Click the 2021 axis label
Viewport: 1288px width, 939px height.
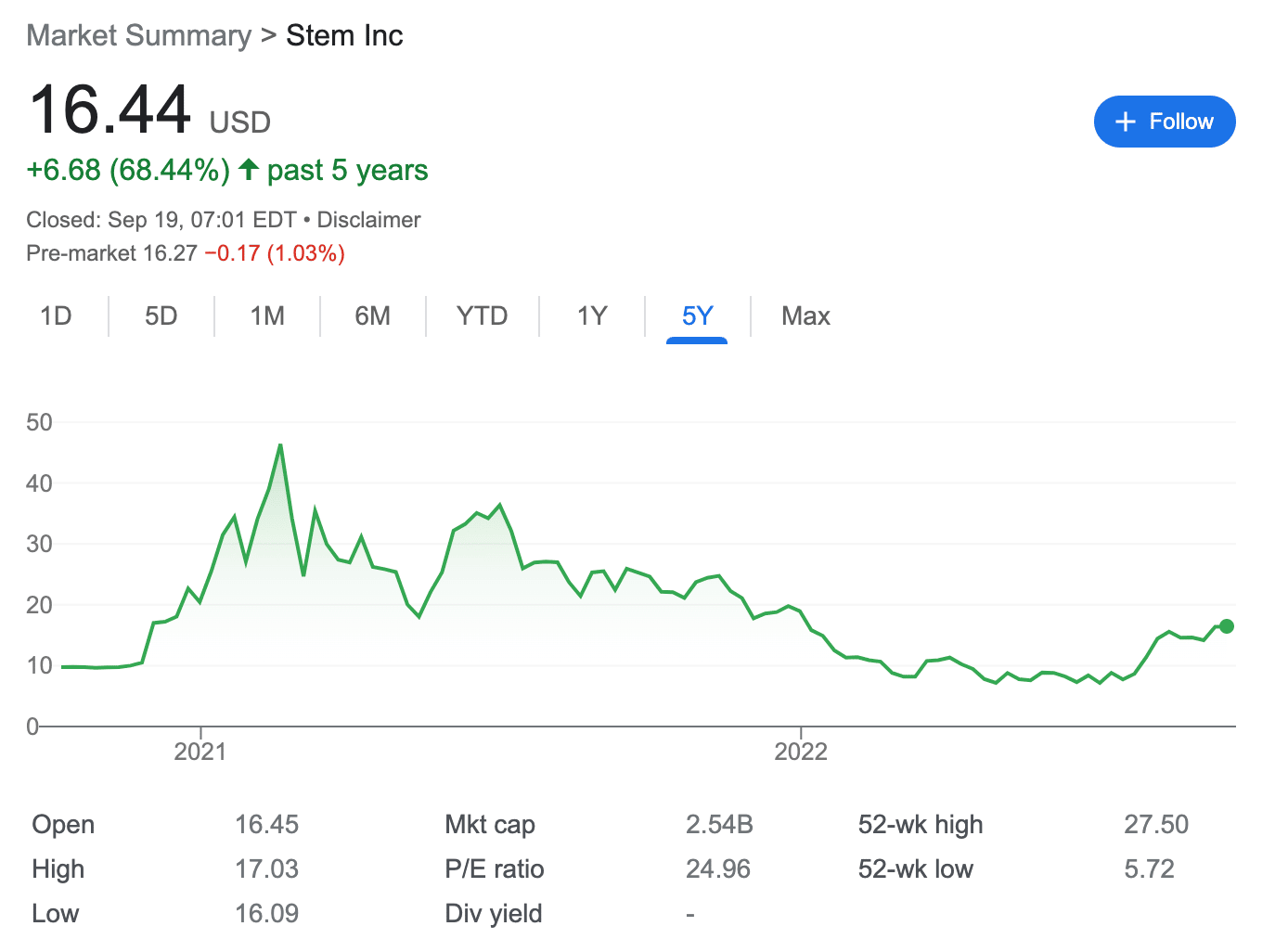[200, 752]
